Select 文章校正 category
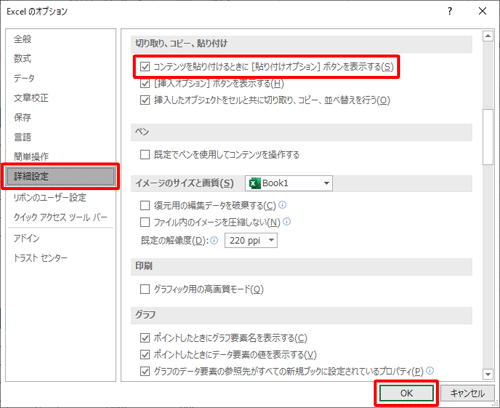Screen dimensions: 500x408 tap(60, 98)
